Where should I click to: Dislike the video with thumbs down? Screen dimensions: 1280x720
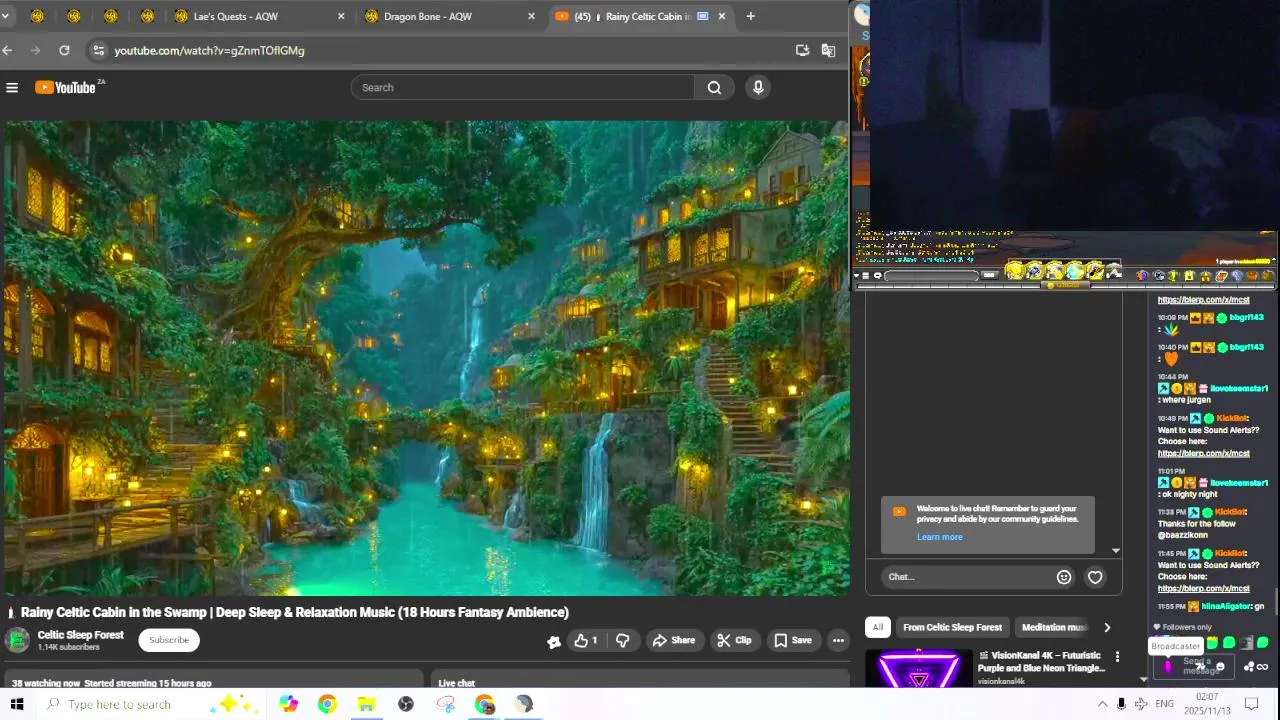[622, 640]
